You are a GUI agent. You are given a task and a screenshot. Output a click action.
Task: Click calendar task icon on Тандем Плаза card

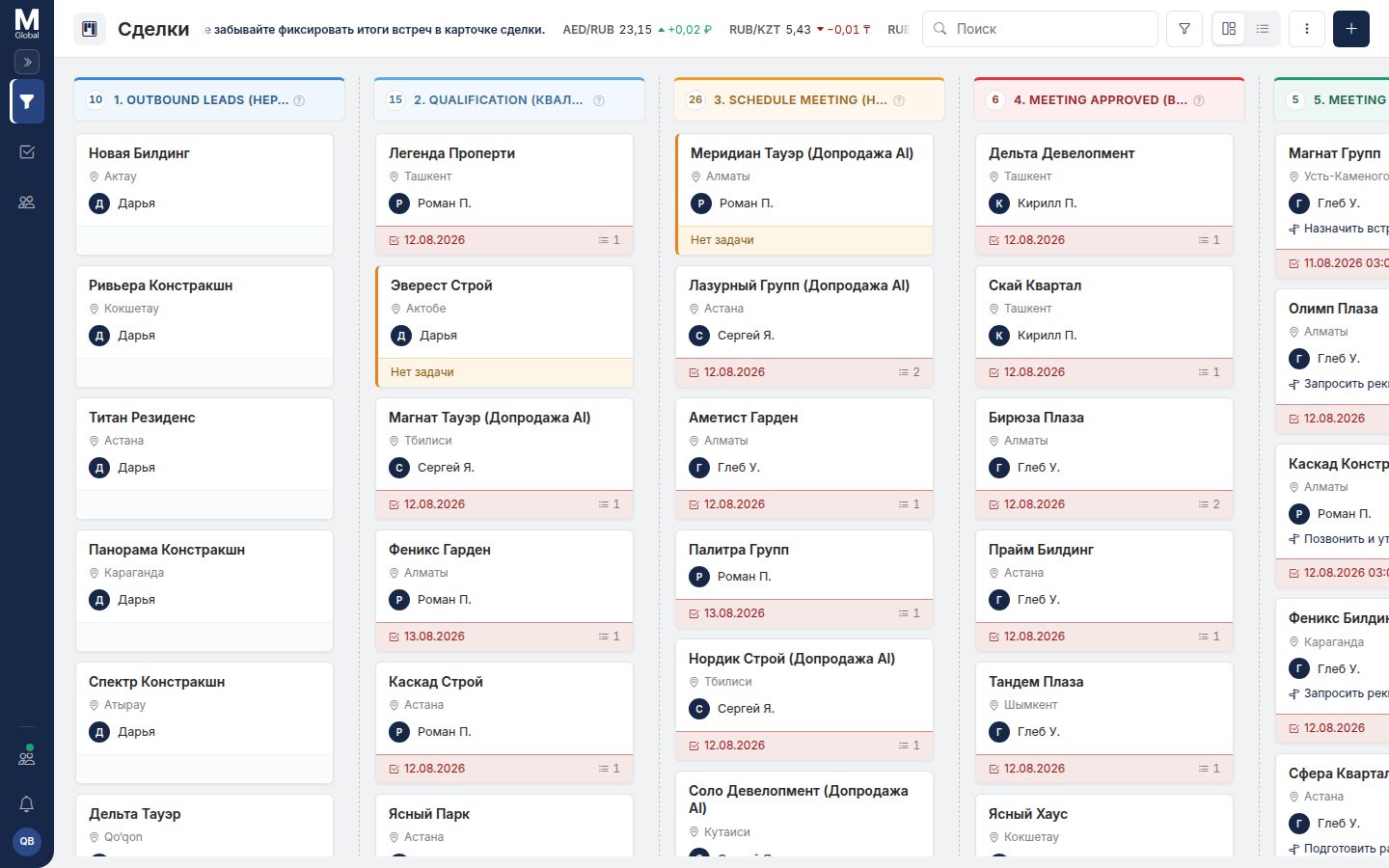(994, 769)
